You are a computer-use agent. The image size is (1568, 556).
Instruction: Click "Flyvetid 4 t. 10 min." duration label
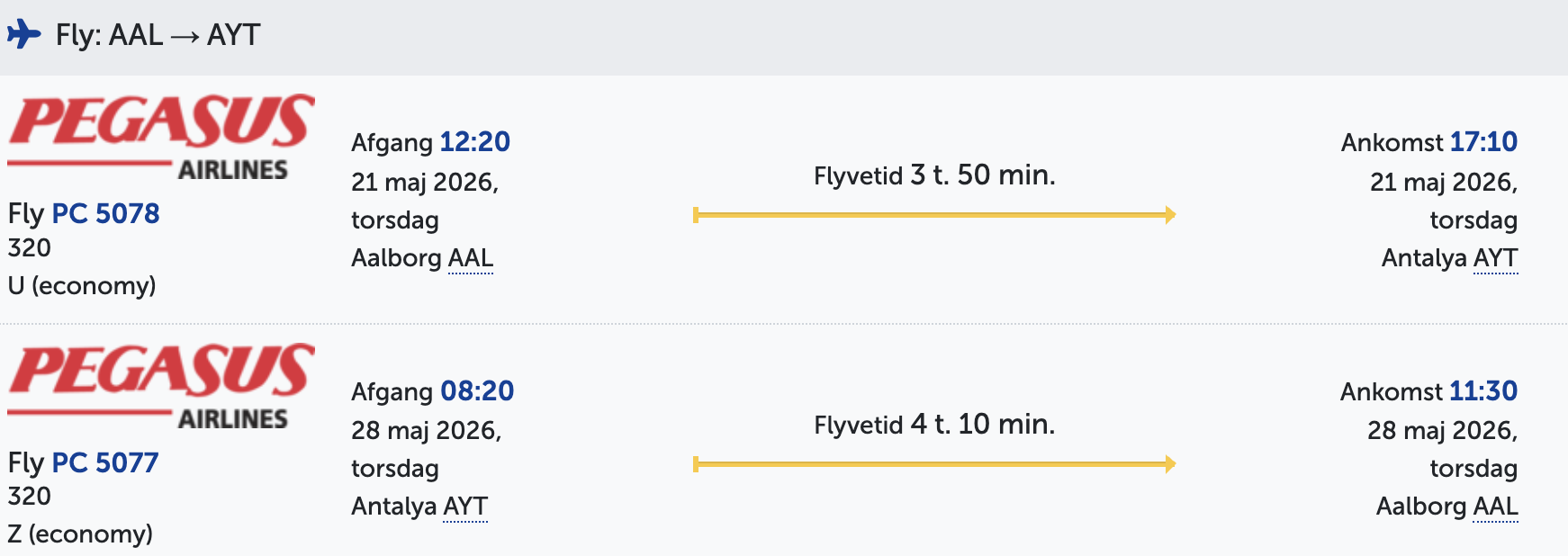coord(934,424)
